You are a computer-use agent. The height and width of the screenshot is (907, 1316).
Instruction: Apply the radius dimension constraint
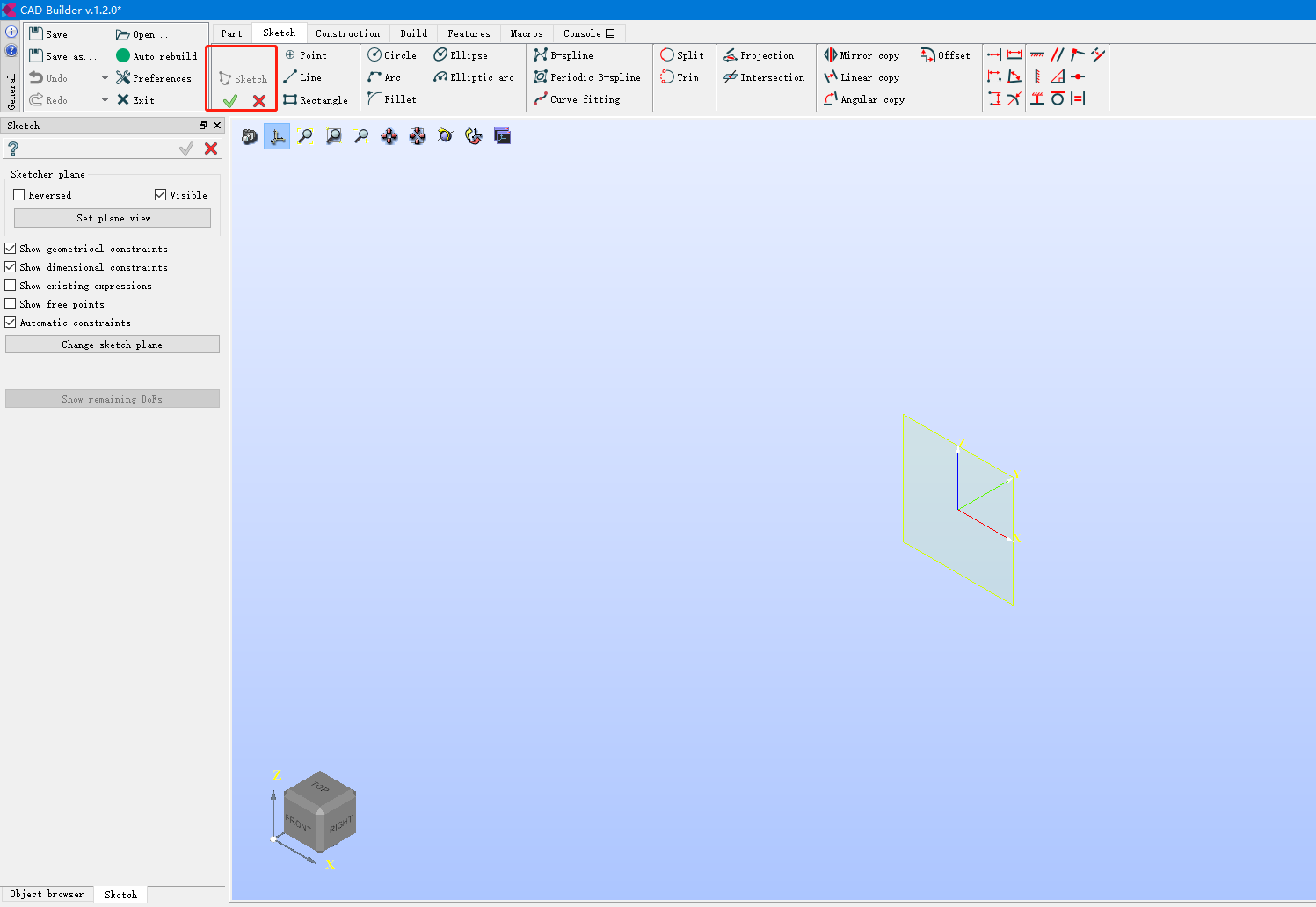(1014, 98)
